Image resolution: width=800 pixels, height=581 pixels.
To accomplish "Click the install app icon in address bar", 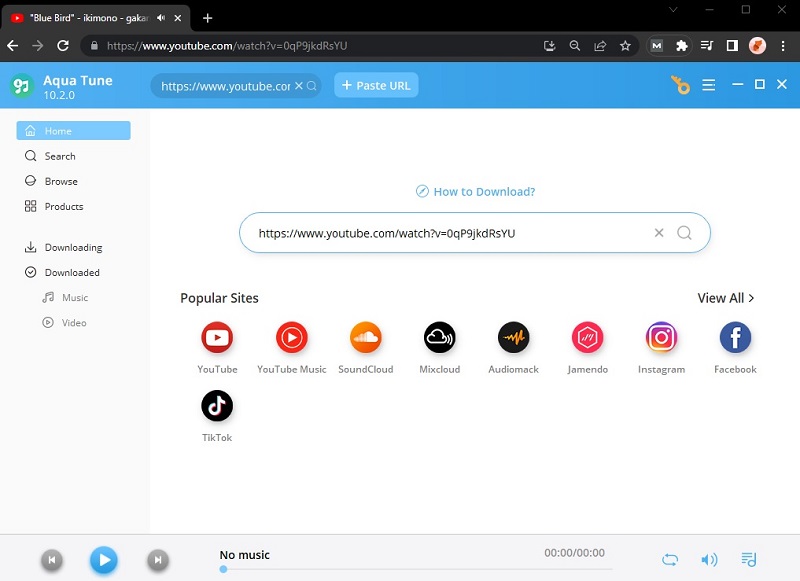I will [x=549, y=46].
